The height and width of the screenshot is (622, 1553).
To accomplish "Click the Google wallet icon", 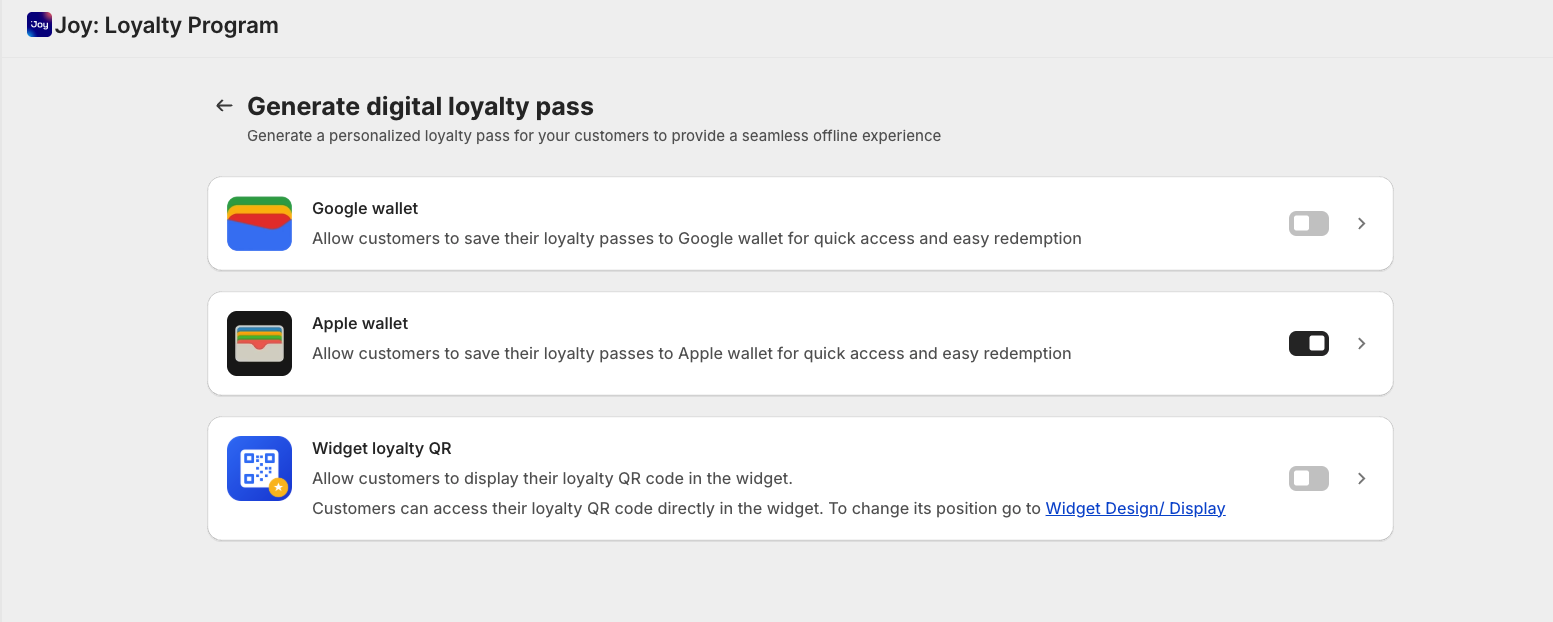I will (259, 223).
